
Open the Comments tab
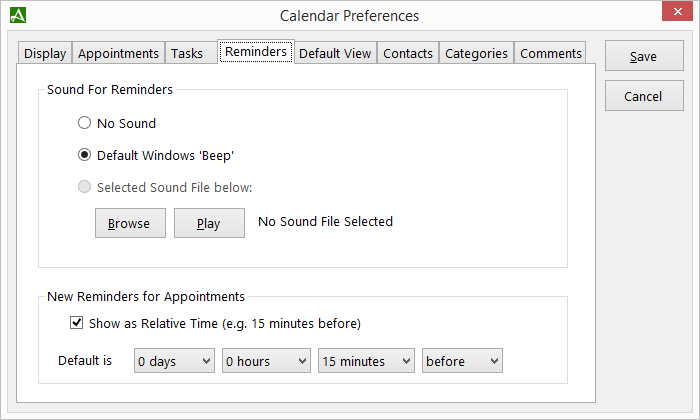pyautogui.click(x=550, y=53)
